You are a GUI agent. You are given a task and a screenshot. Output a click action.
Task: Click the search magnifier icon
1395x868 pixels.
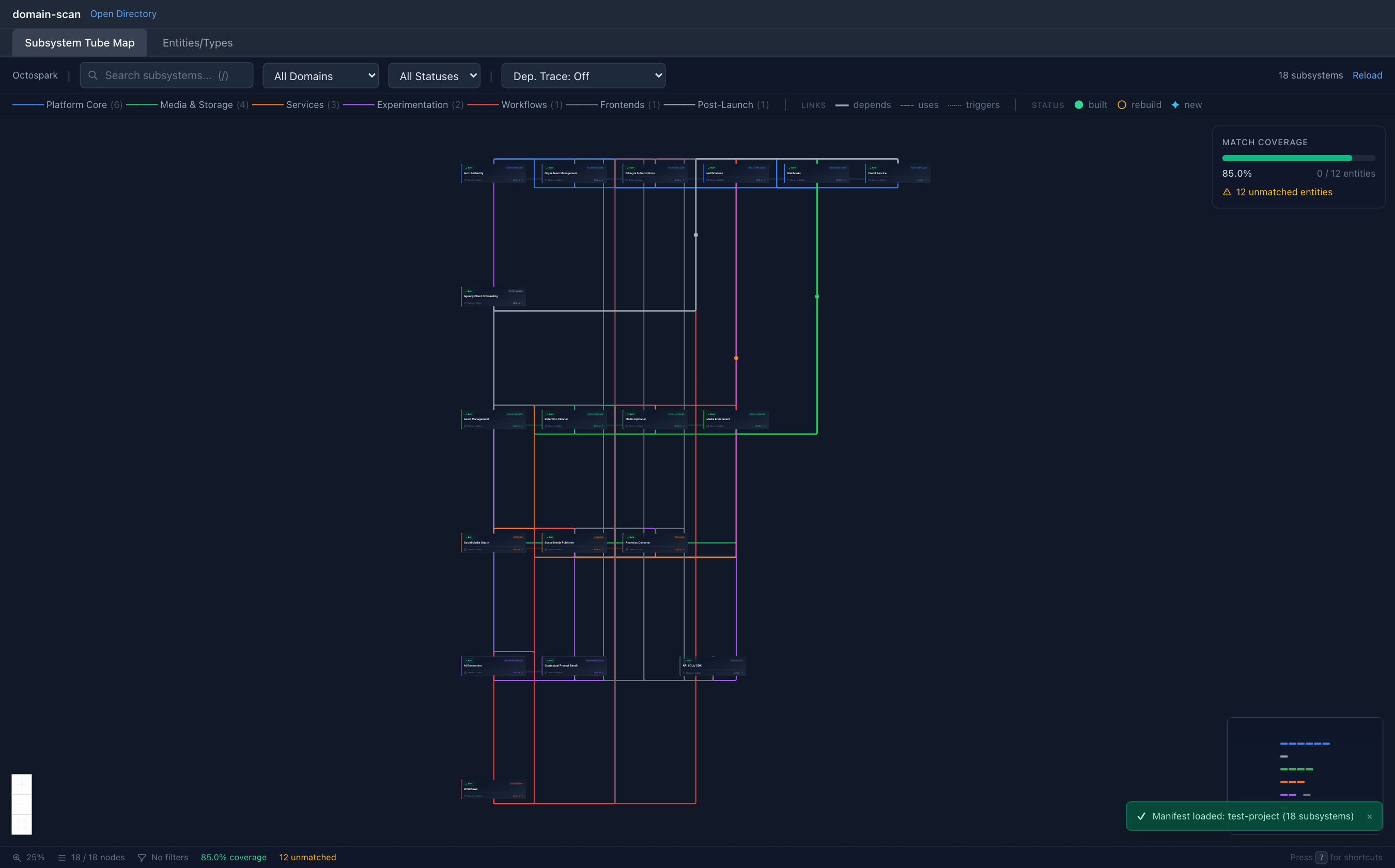pyautogui.click(x=93, y=75)
